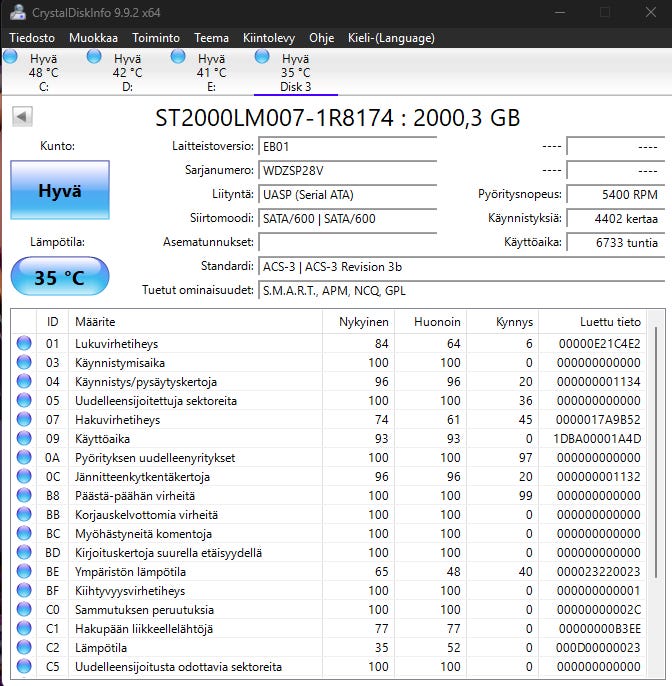Select the E: drive tab at 41 °C
This screenshot has width=672, height=686.
pyautogui.click(x=211, y=72)
